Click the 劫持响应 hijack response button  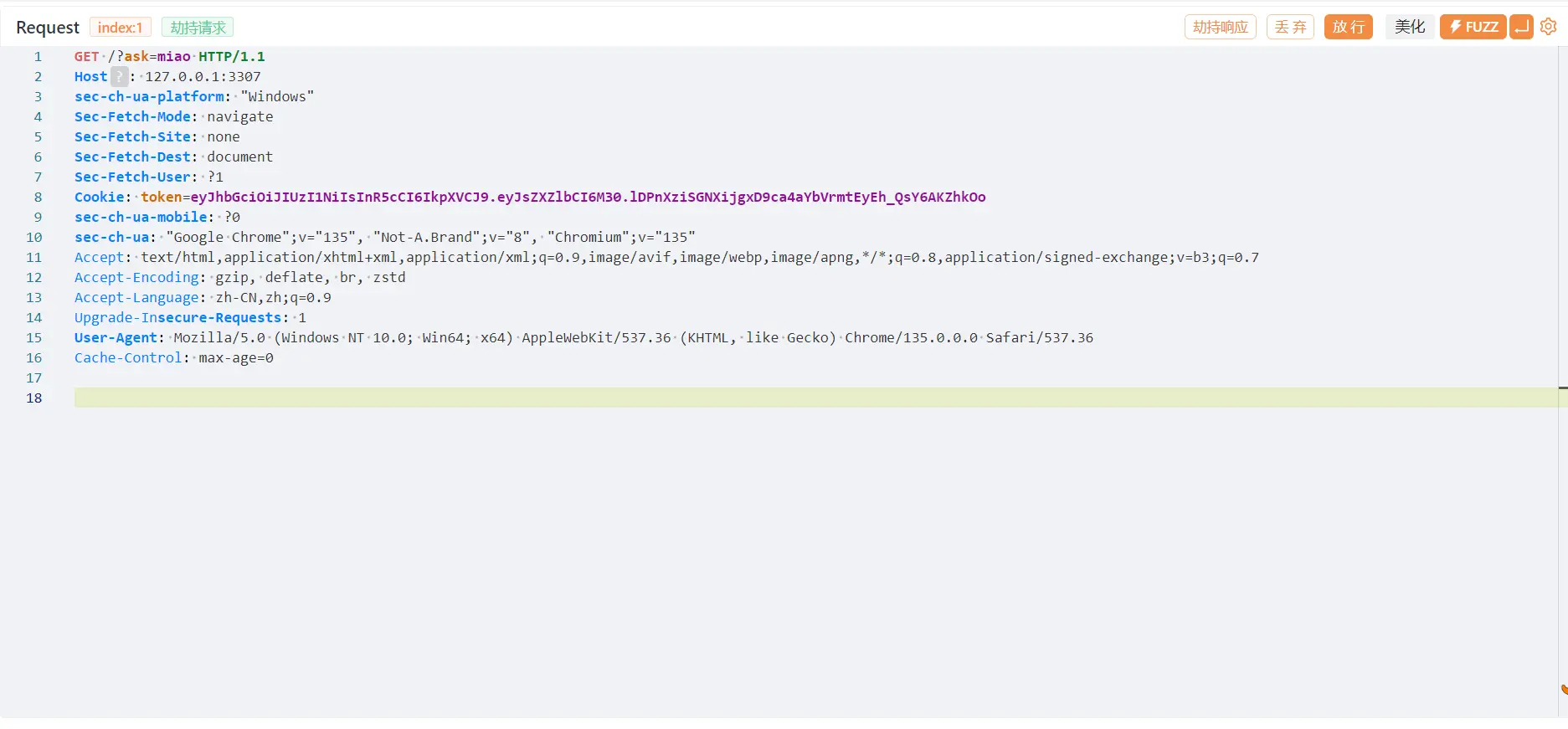coord(1221,27)
